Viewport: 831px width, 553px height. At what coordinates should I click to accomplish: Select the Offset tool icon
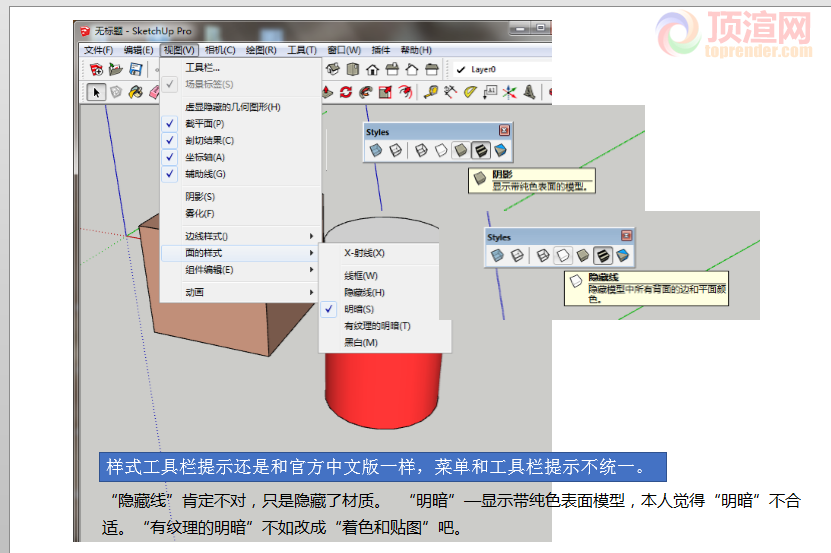[405, 92]
